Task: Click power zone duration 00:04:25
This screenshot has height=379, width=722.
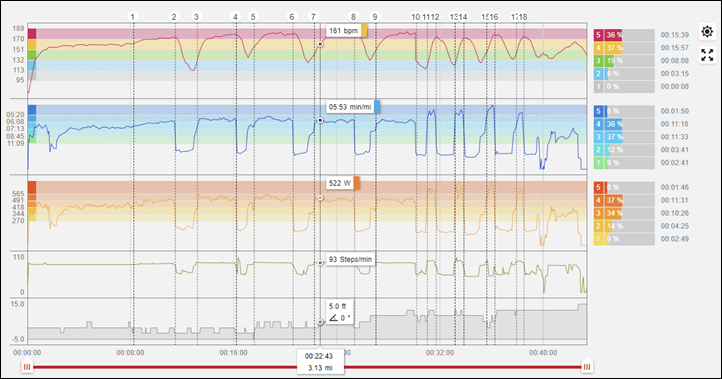Action: click(x=675, y=226)
